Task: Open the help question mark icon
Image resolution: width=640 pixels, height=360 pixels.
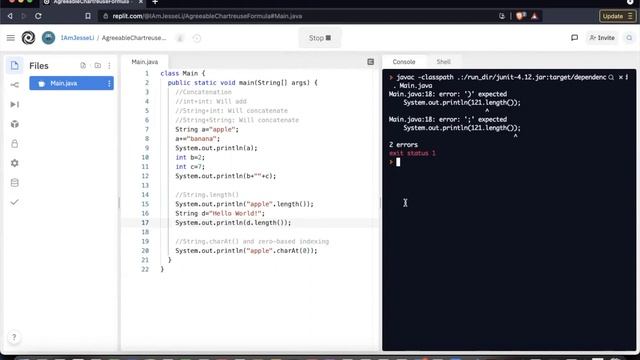Action: point(14,337)
